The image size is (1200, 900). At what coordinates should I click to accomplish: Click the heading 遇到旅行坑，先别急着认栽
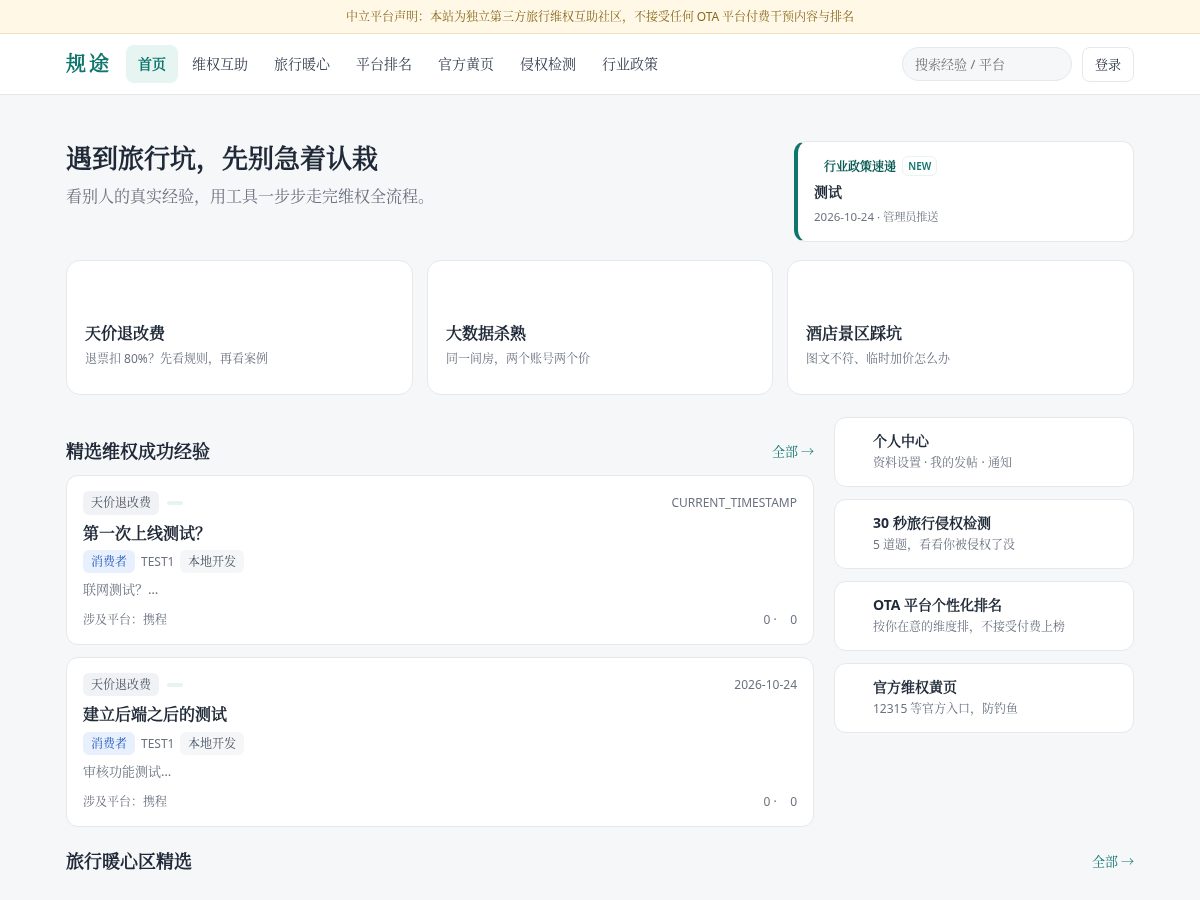[x=222, y=159]
